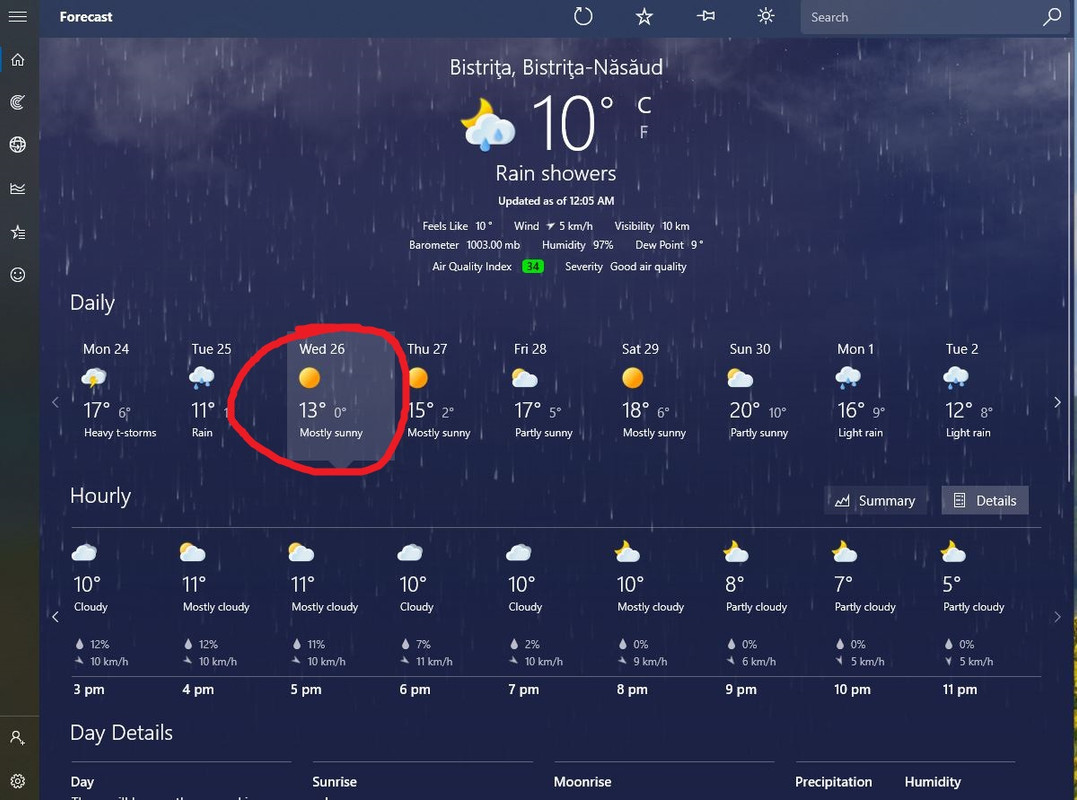
Task: Switch hourly view to Summary
Action: point(875,501)
